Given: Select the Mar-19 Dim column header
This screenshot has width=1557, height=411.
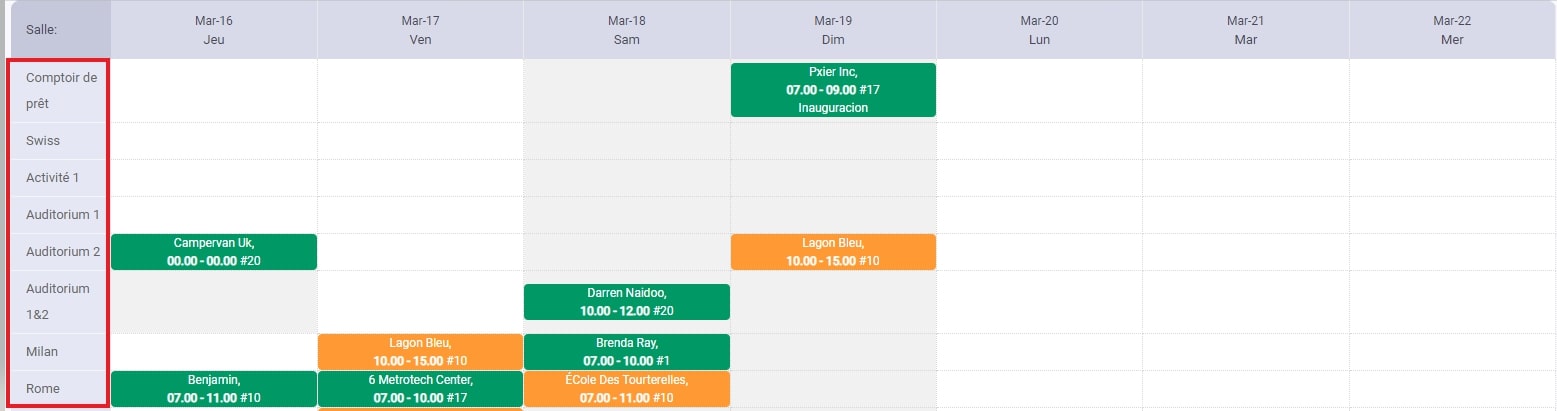Looking at the screenshot, I should (833, 30).
